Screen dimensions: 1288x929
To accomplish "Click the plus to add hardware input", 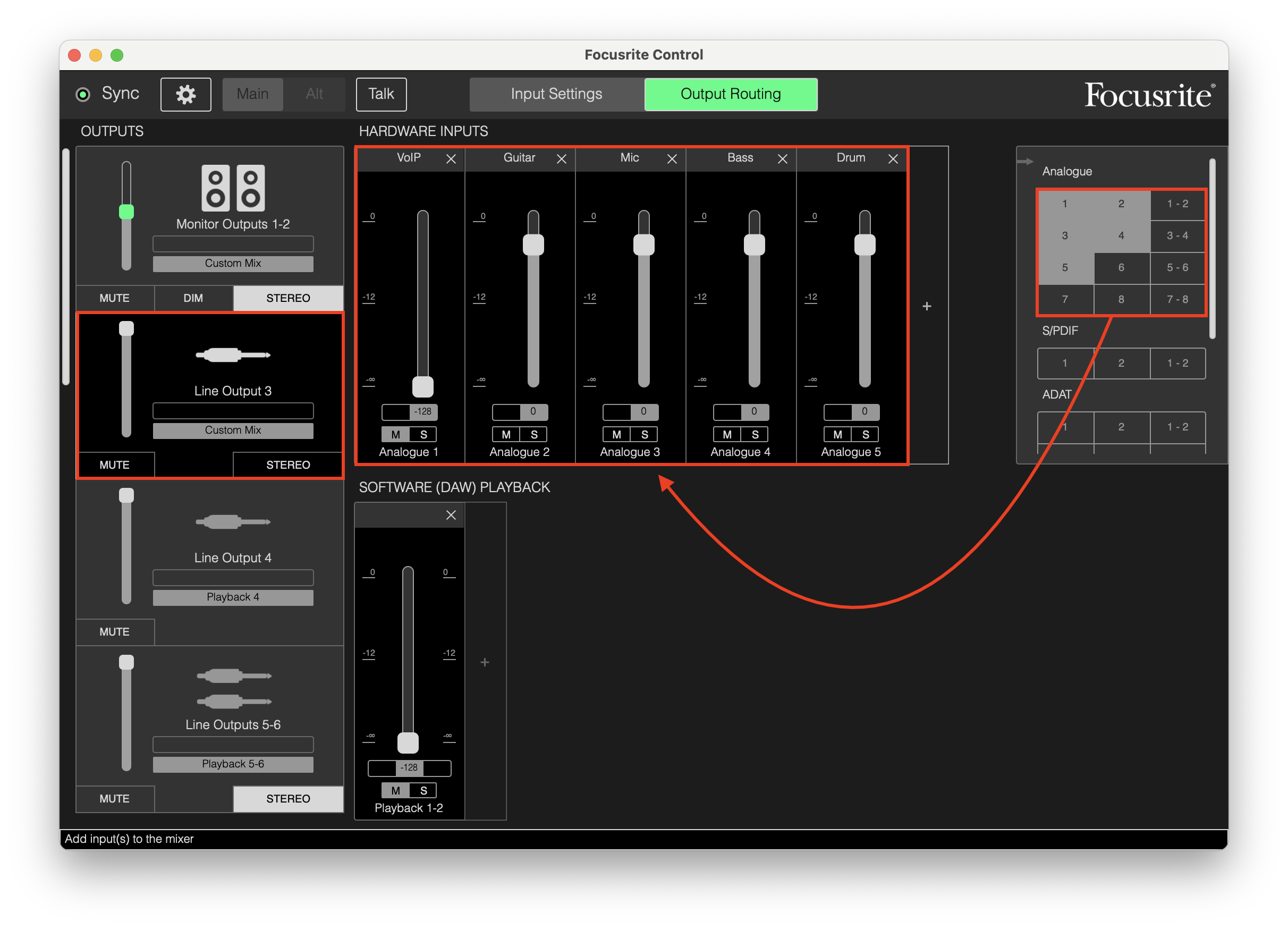I will click(927, 307).
